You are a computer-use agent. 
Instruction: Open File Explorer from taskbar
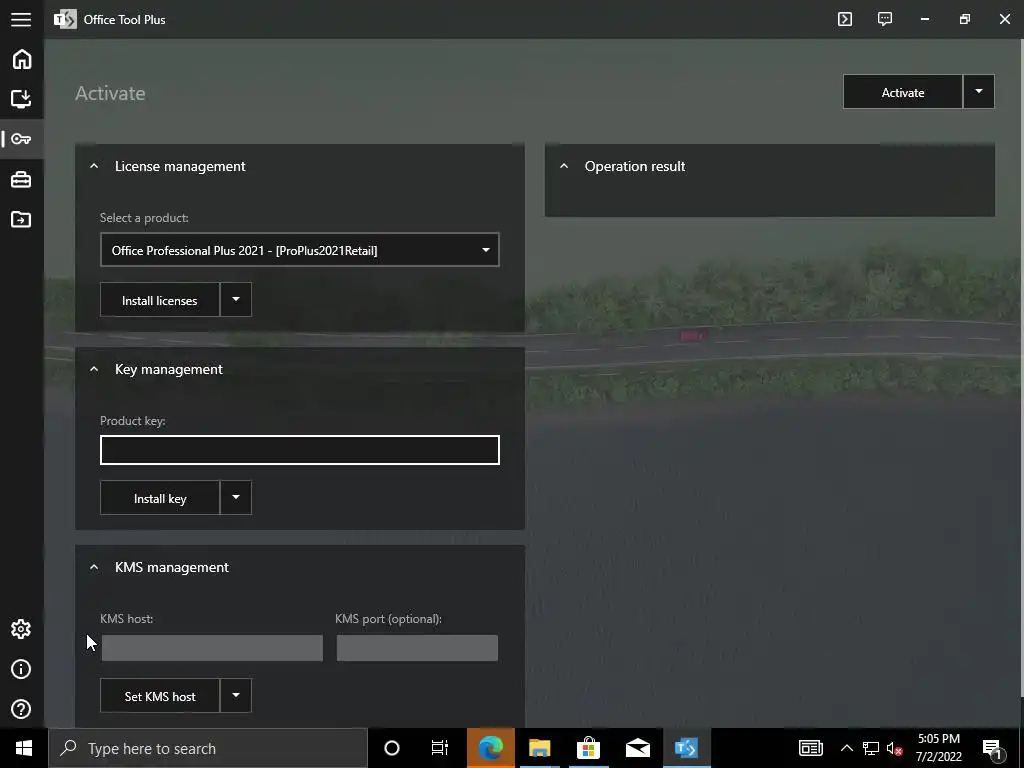pos(539,748)
